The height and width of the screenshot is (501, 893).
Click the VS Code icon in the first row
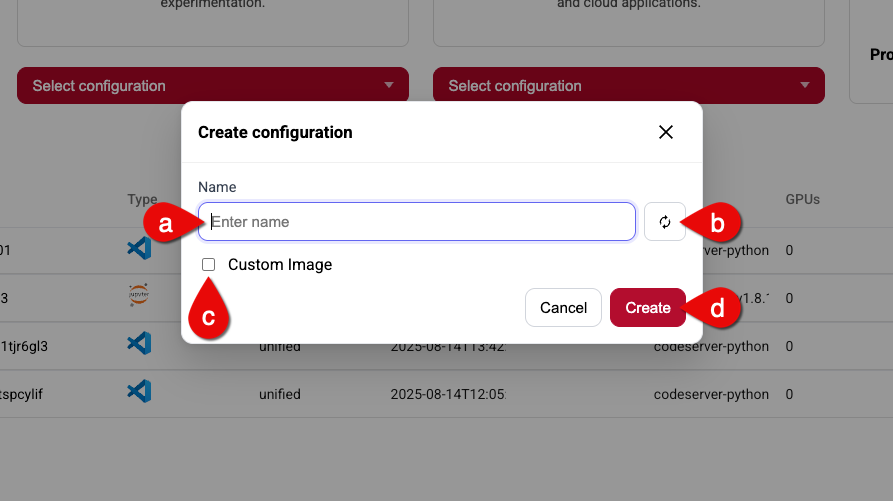(x=139, y=248)
